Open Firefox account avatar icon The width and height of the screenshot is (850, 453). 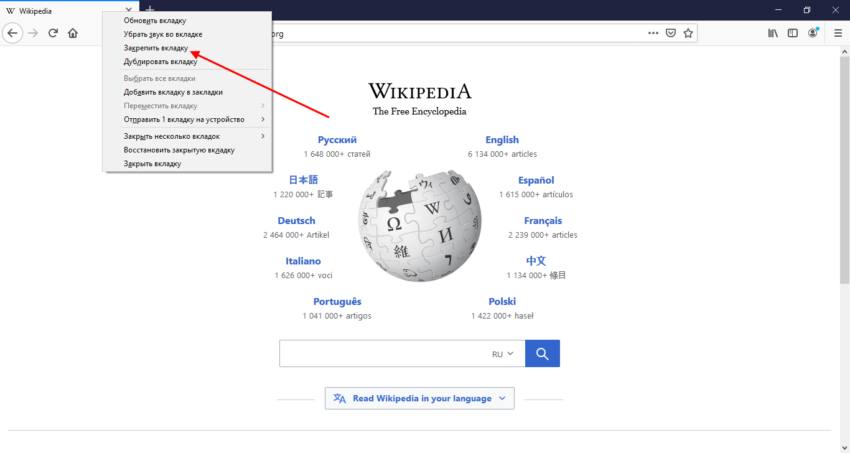813,33
